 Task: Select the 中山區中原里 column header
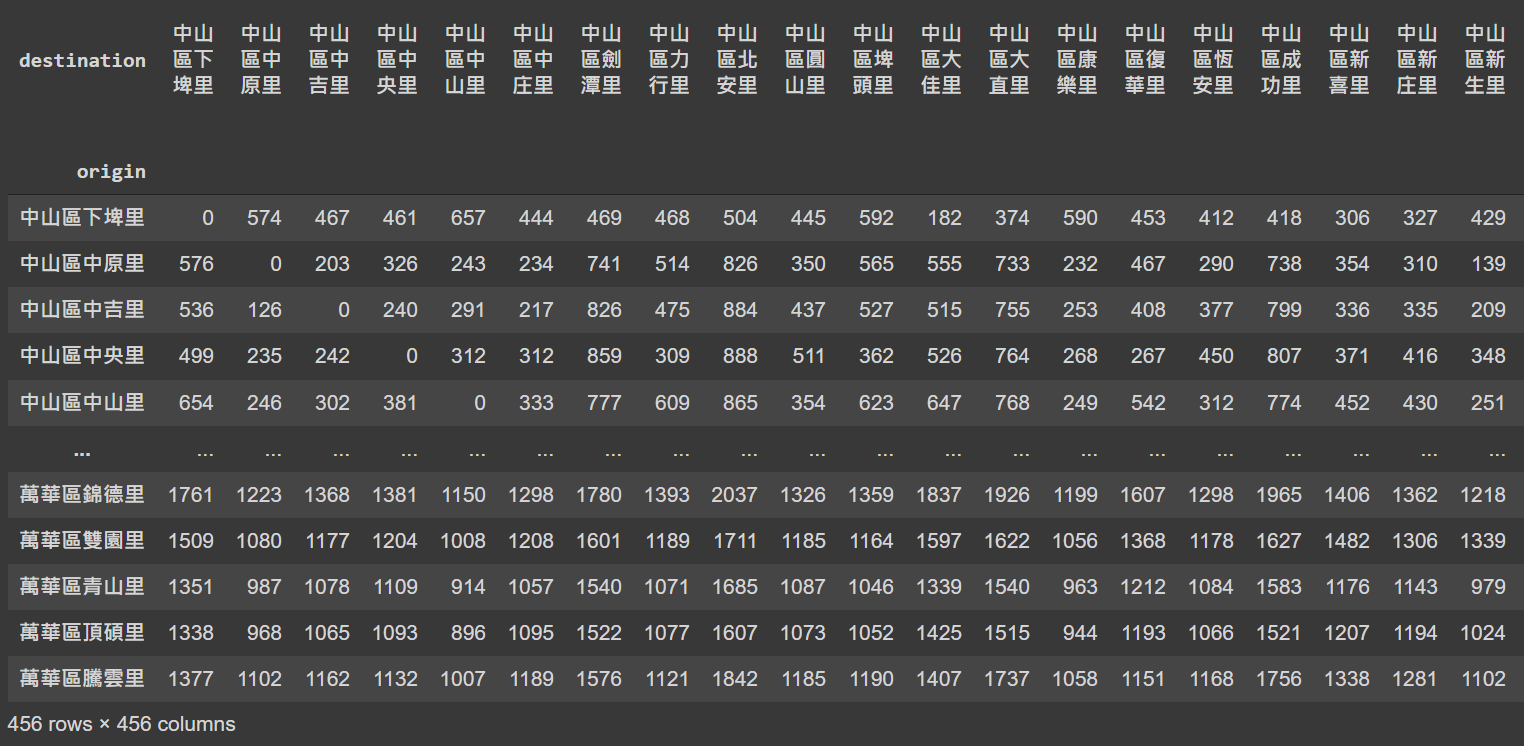(261, 60)
